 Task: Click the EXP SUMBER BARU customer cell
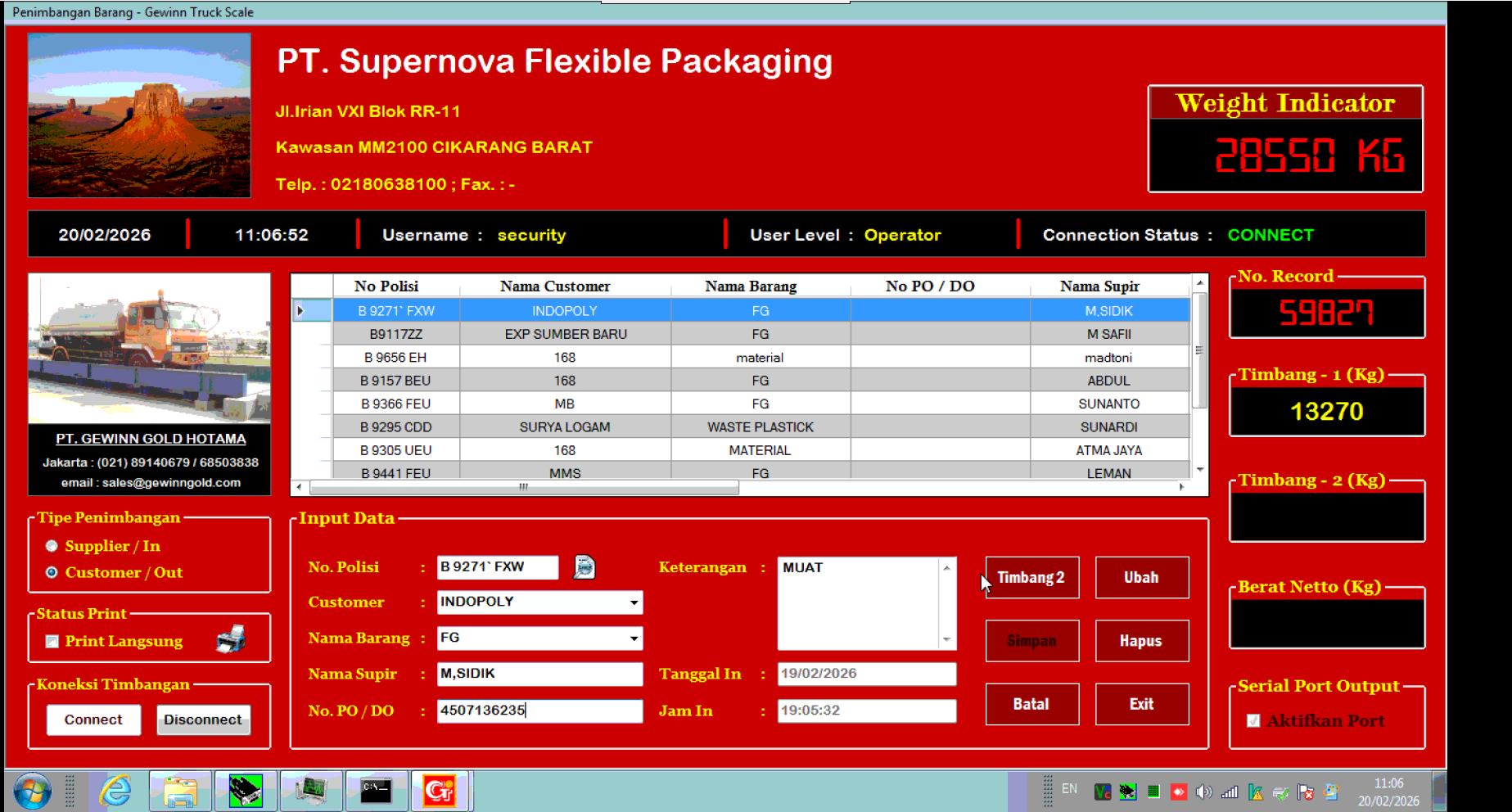pyautogui.click(x=565, y=334)
